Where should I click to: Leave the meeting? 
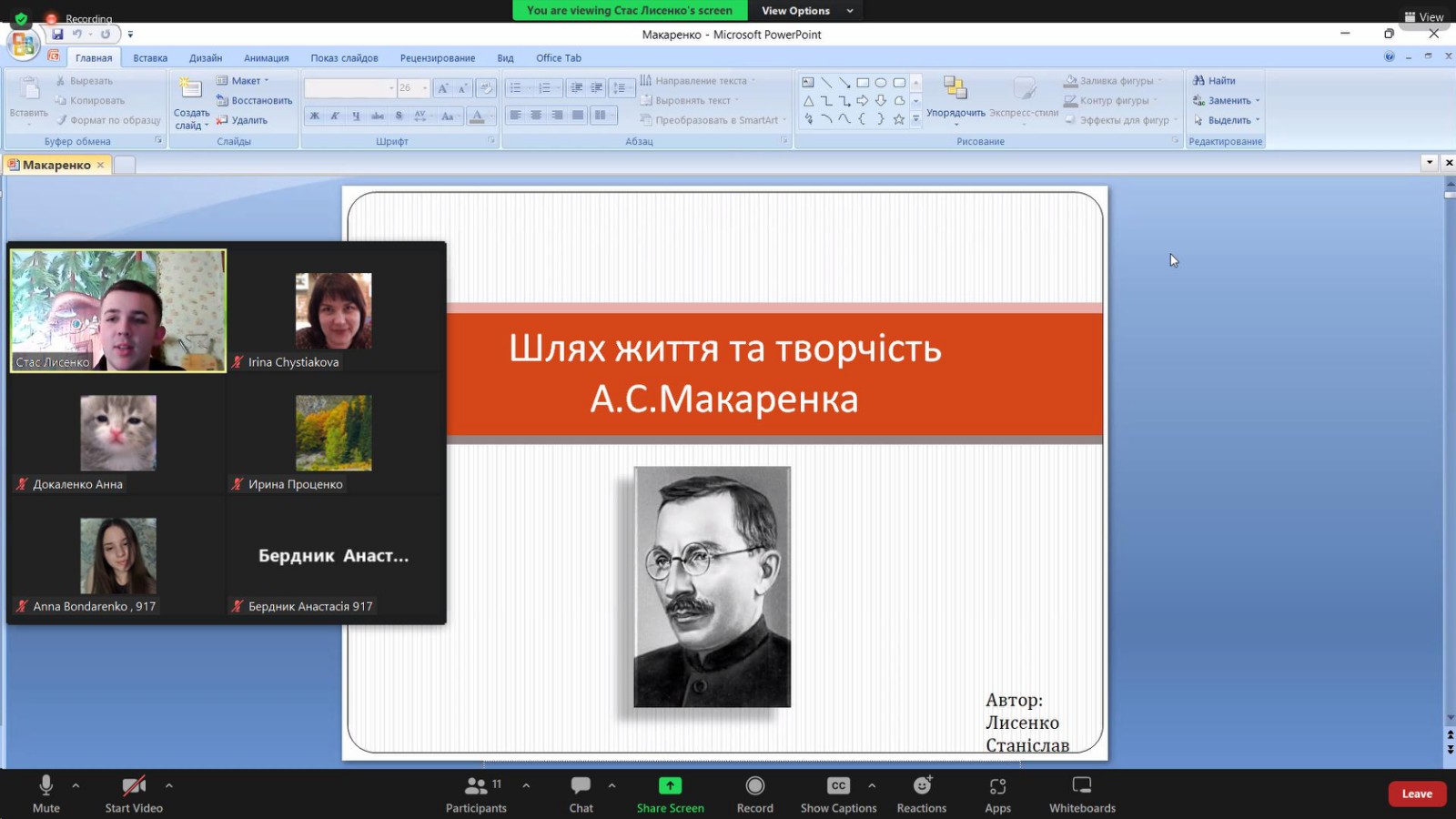pos(1416,794)
